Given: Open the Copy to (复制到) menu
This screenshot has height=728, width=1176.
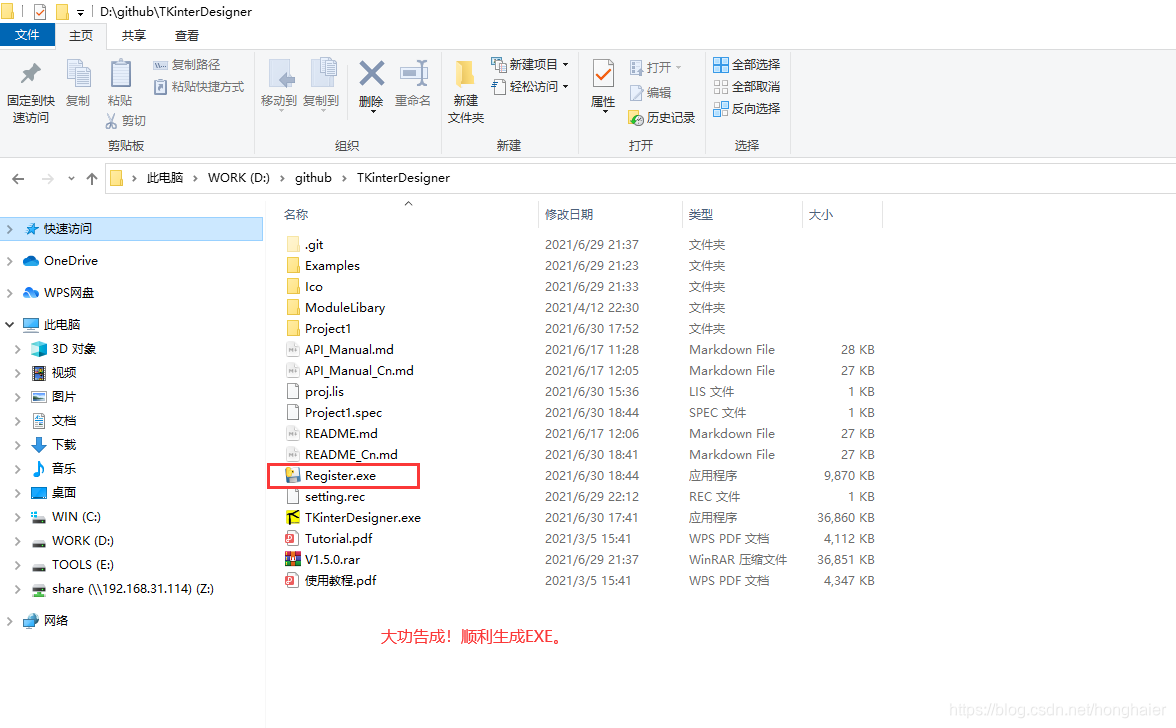Looking at the screenshot, I should [x=321, y=85].
